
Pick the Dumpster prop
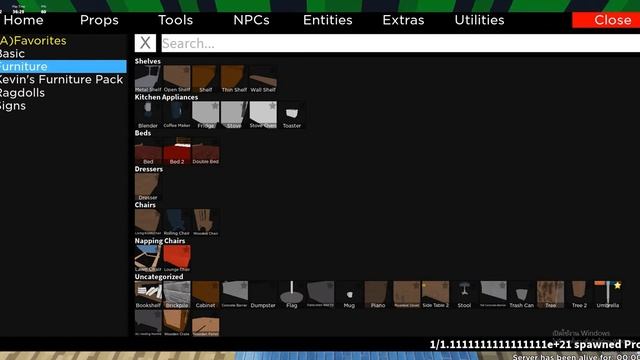[x=263, y=295]
